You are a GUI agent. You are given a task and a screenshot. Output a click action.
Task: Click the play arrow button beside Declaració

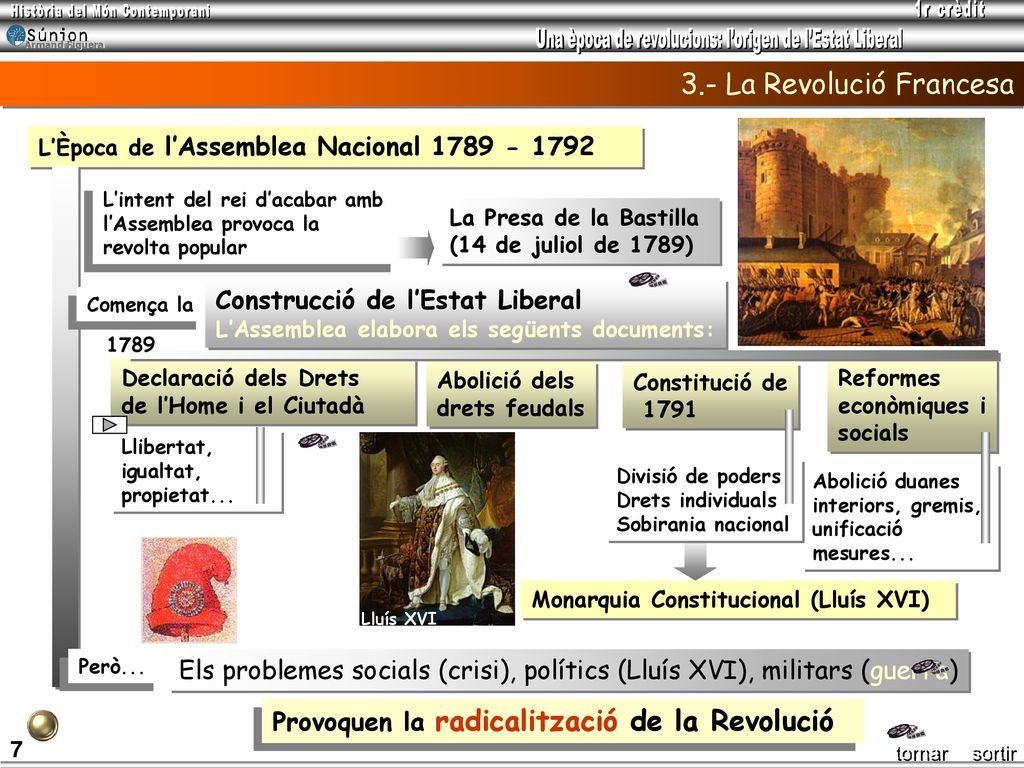coord(109,425)
